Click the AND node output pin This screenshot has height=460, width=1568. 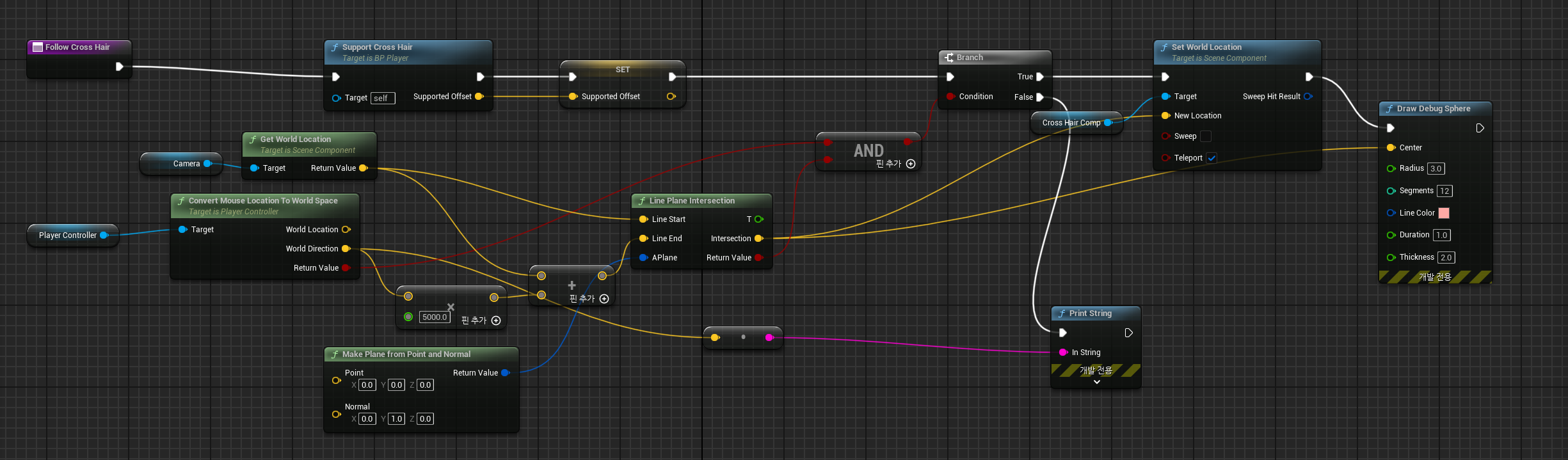[908, 141]
